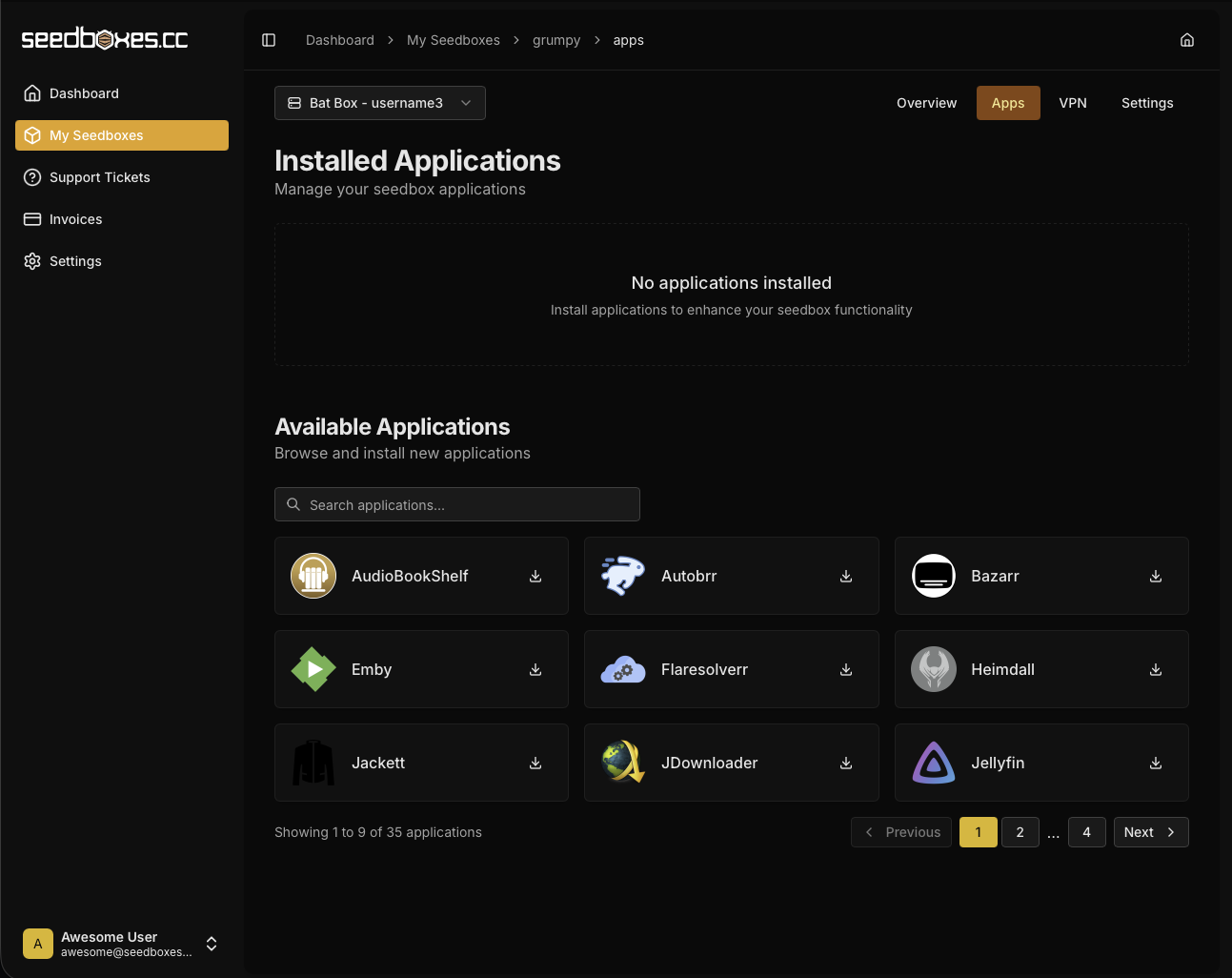Screen dimensions: 1232x978
Task: Switch to the Overview tab
Action: pos(926,103)
